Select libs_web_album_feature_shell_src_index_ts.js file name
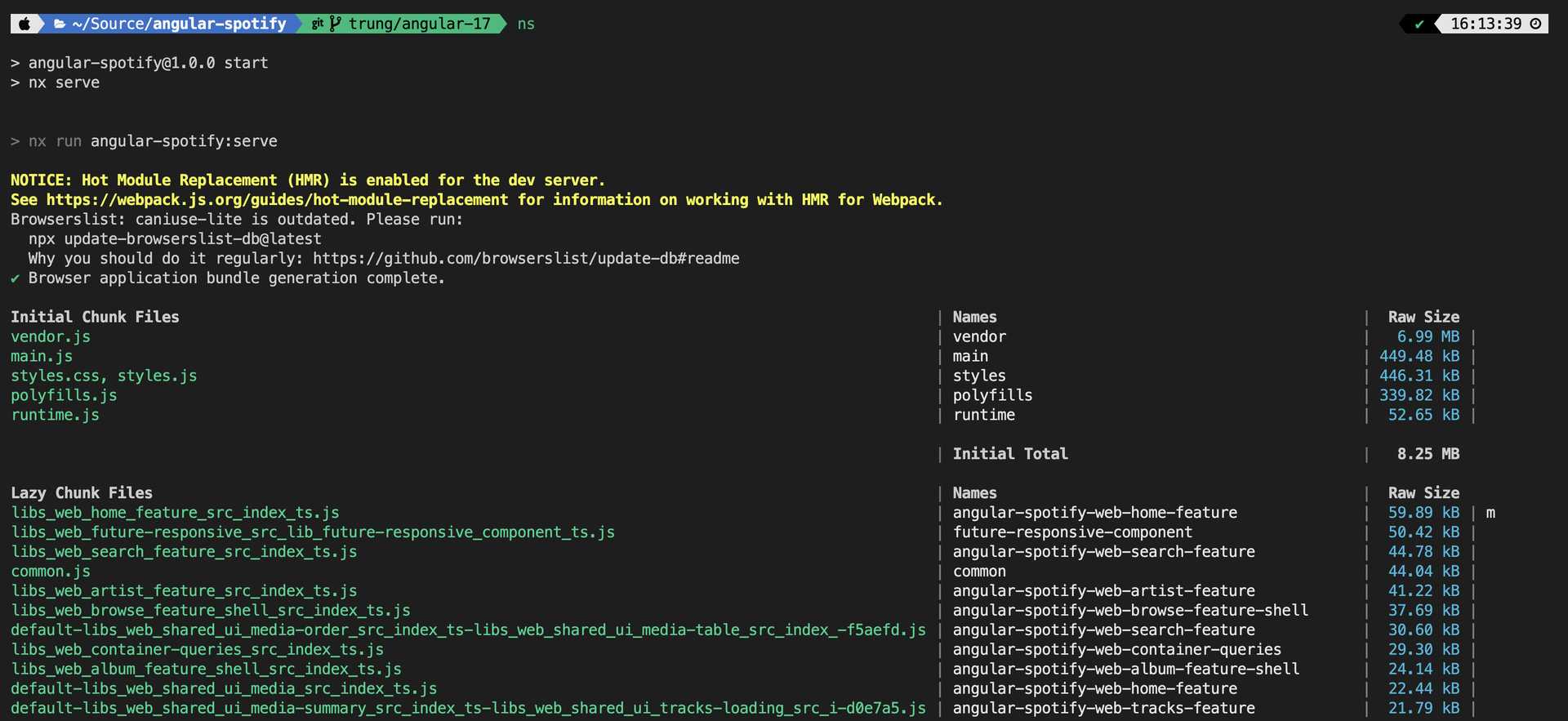1568x721 pixels. pyautogui.click(x=206, y=670)
